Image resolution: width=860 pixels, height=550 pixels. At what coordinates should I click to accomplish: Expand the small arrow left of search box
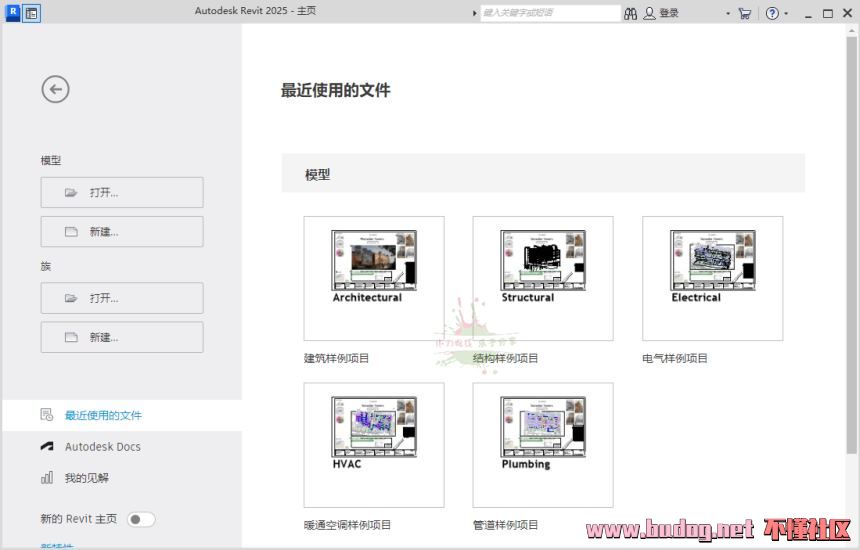pos(475,14)
